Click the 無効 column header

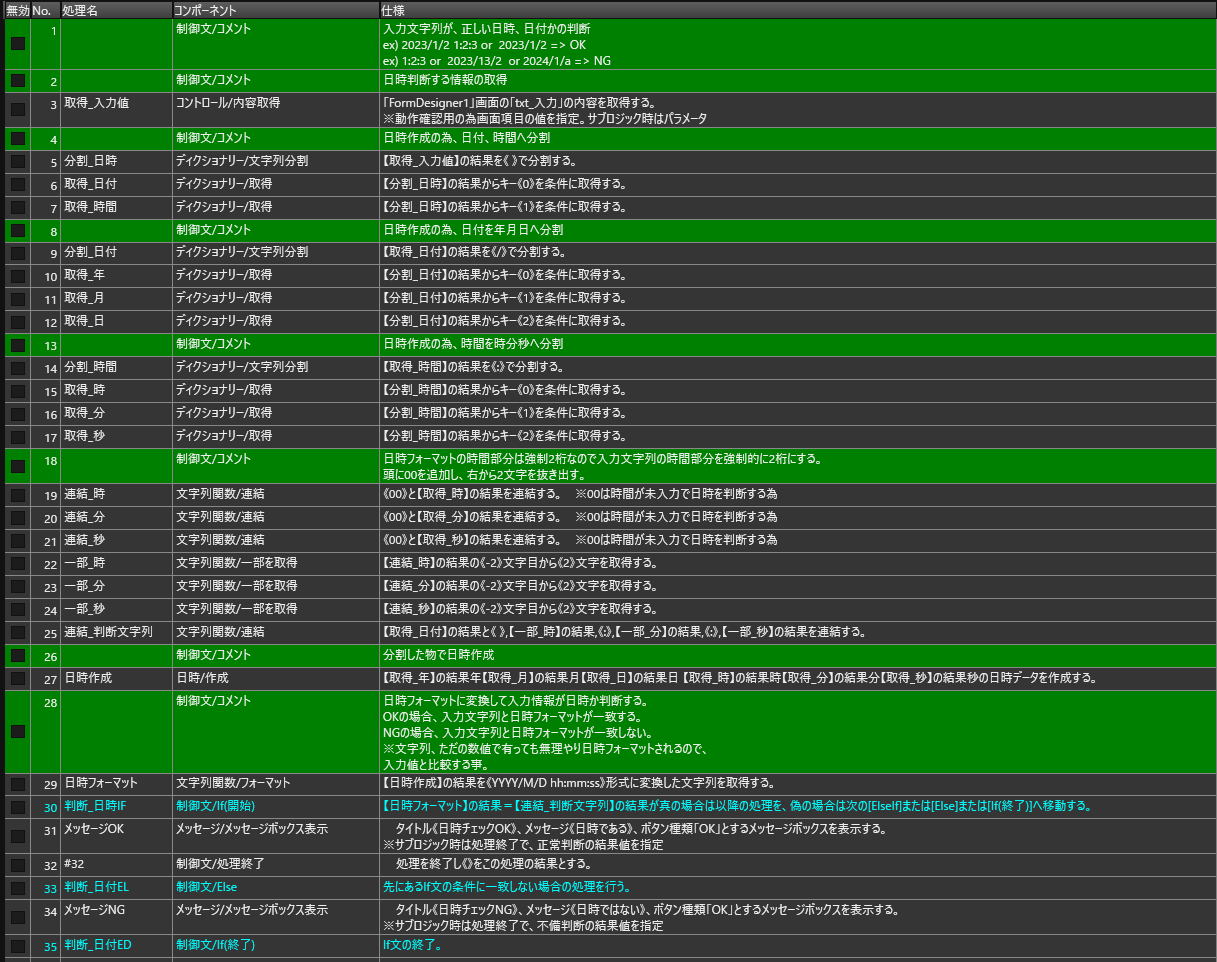(17, 9)
